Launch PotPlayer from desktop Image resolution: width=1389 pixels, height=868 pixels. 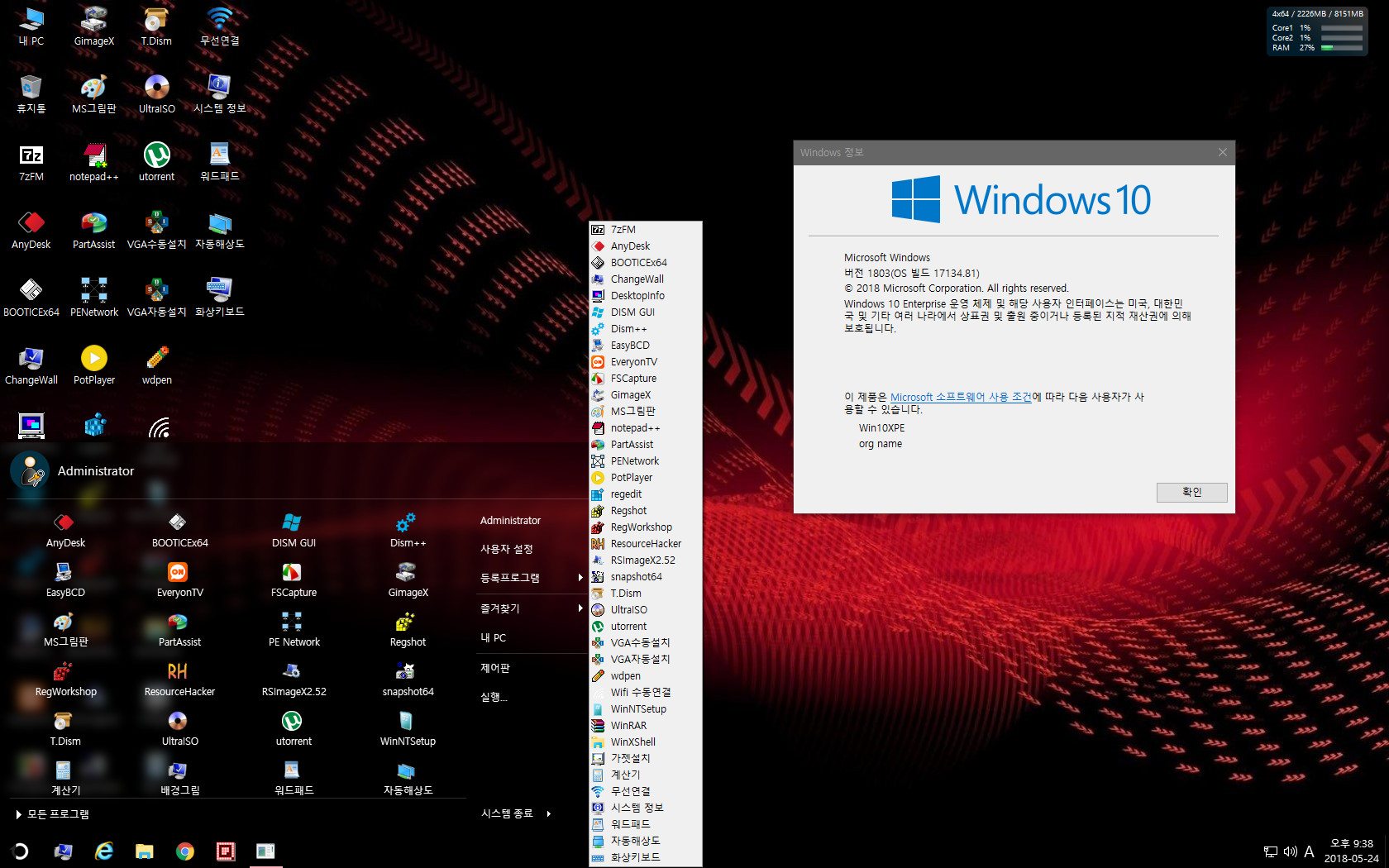click(x=94, y=365)
